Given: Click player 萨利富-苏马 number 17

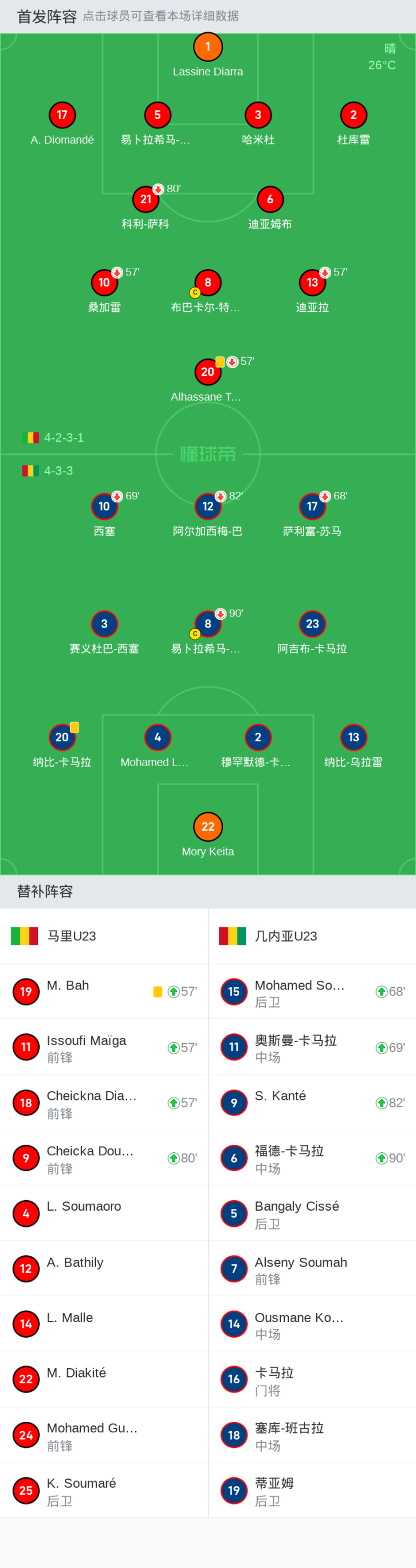Looking at the screenshot, I should 313,506.
